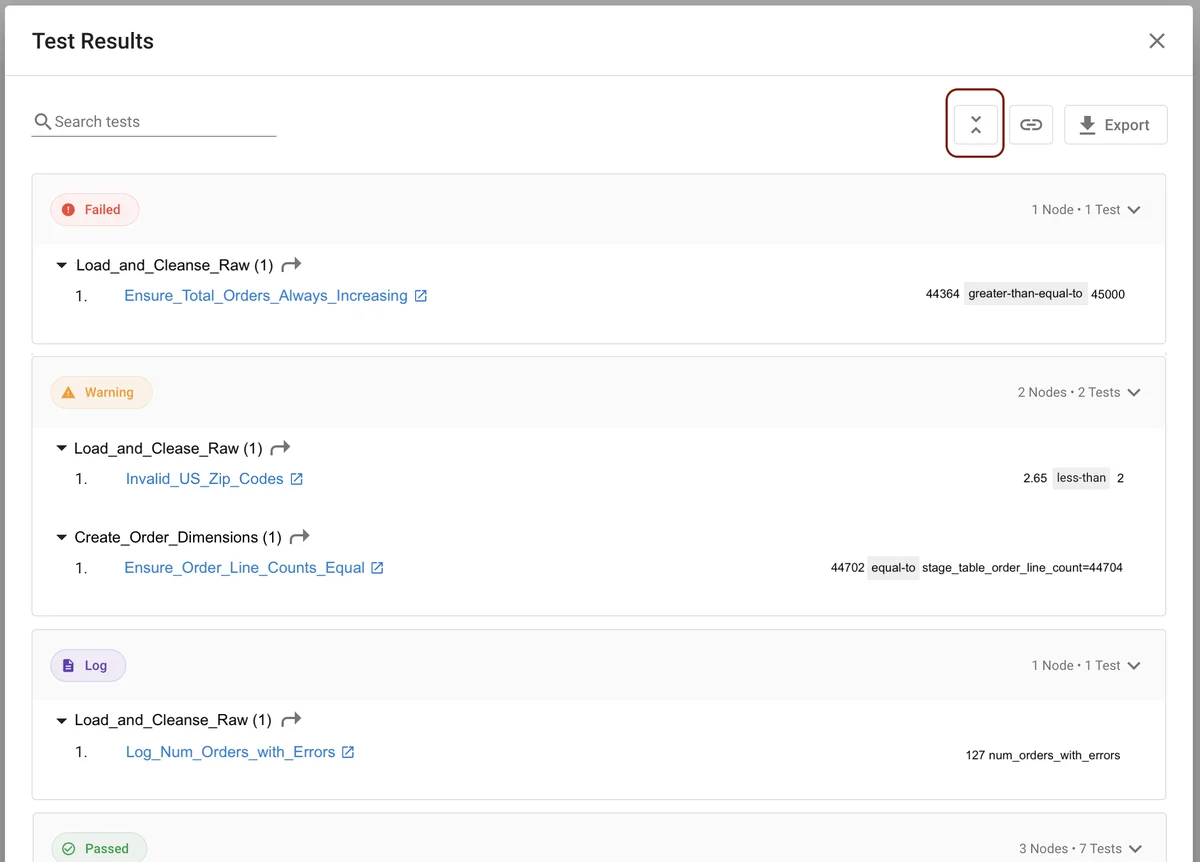Click the go-to arrow beside Load_and_Cleanse_Raw under Failed
1200x862 pixels.
point(291,265)
